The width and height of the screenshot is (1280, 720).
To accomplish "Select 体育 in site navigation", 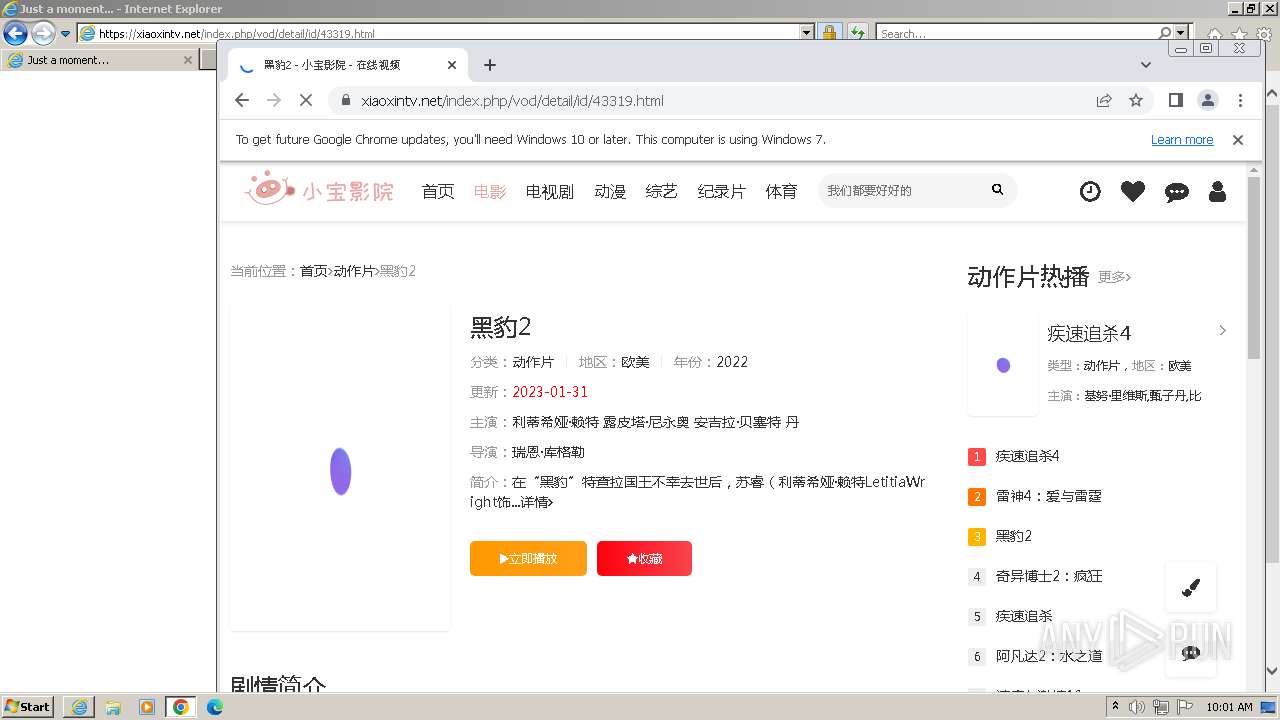I will click(782, 191).
